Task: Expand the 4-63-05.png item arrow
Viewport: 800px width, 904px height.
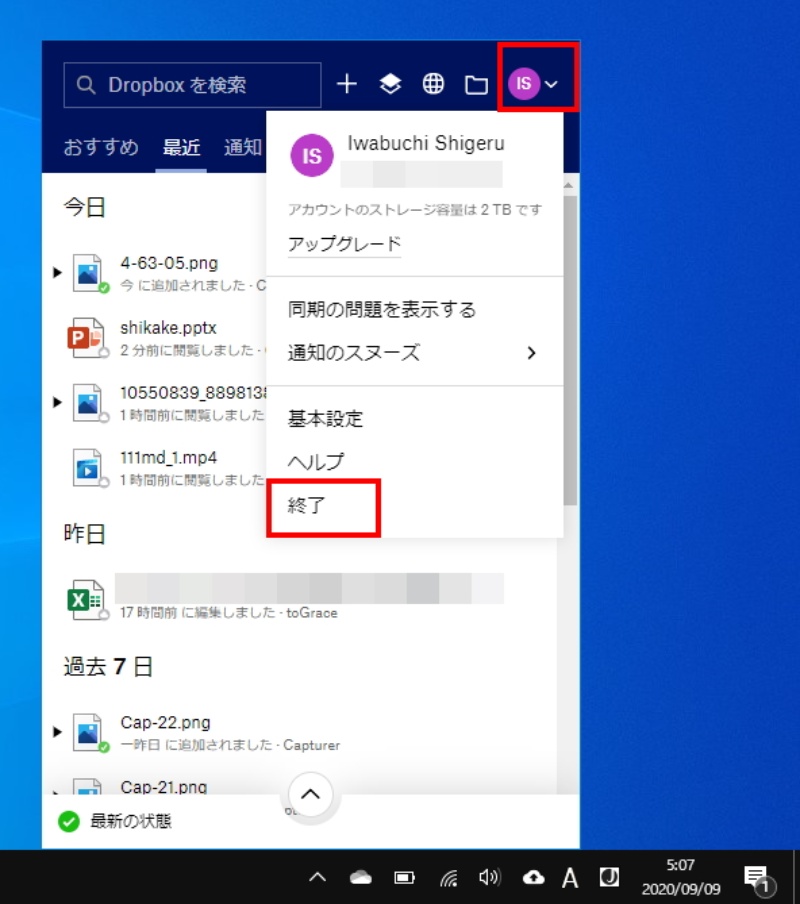Action: tap(57, 272)
